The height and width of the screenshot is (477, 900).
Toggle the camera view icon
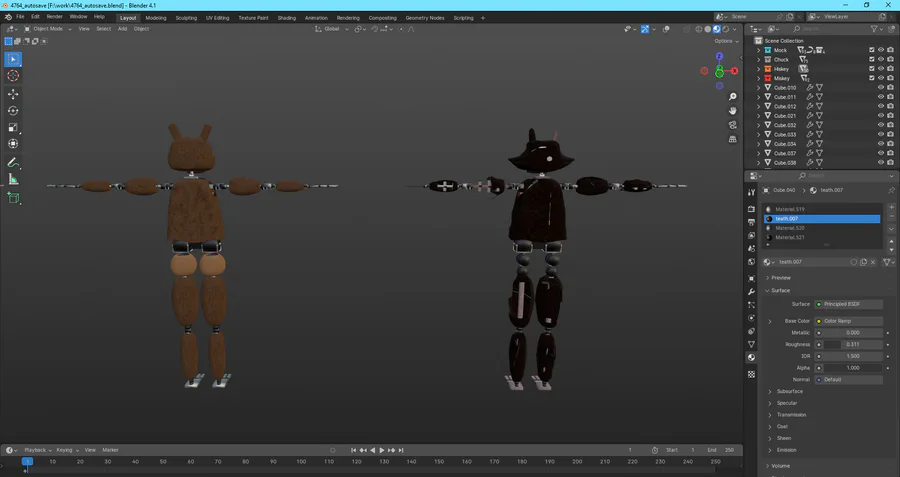pyautogui.click(x=732, y=125)
